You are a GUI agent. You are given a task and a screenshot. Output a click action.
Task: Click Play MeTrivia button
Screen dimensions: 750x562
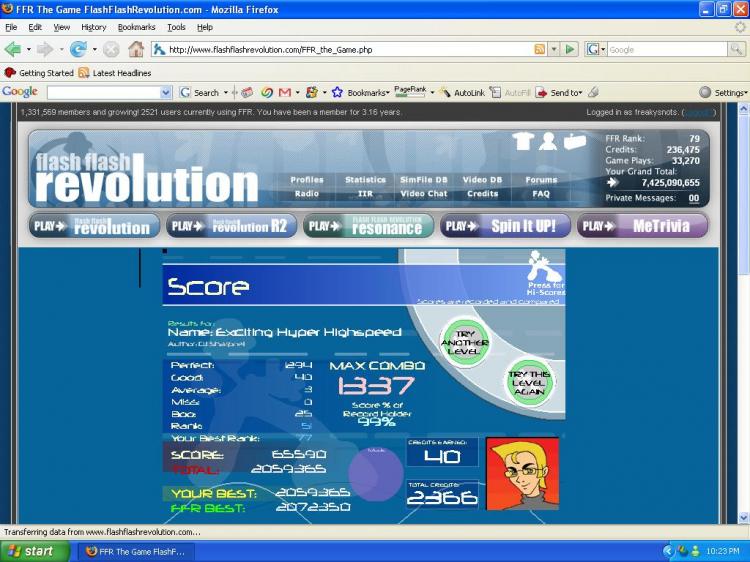point(642,226)
